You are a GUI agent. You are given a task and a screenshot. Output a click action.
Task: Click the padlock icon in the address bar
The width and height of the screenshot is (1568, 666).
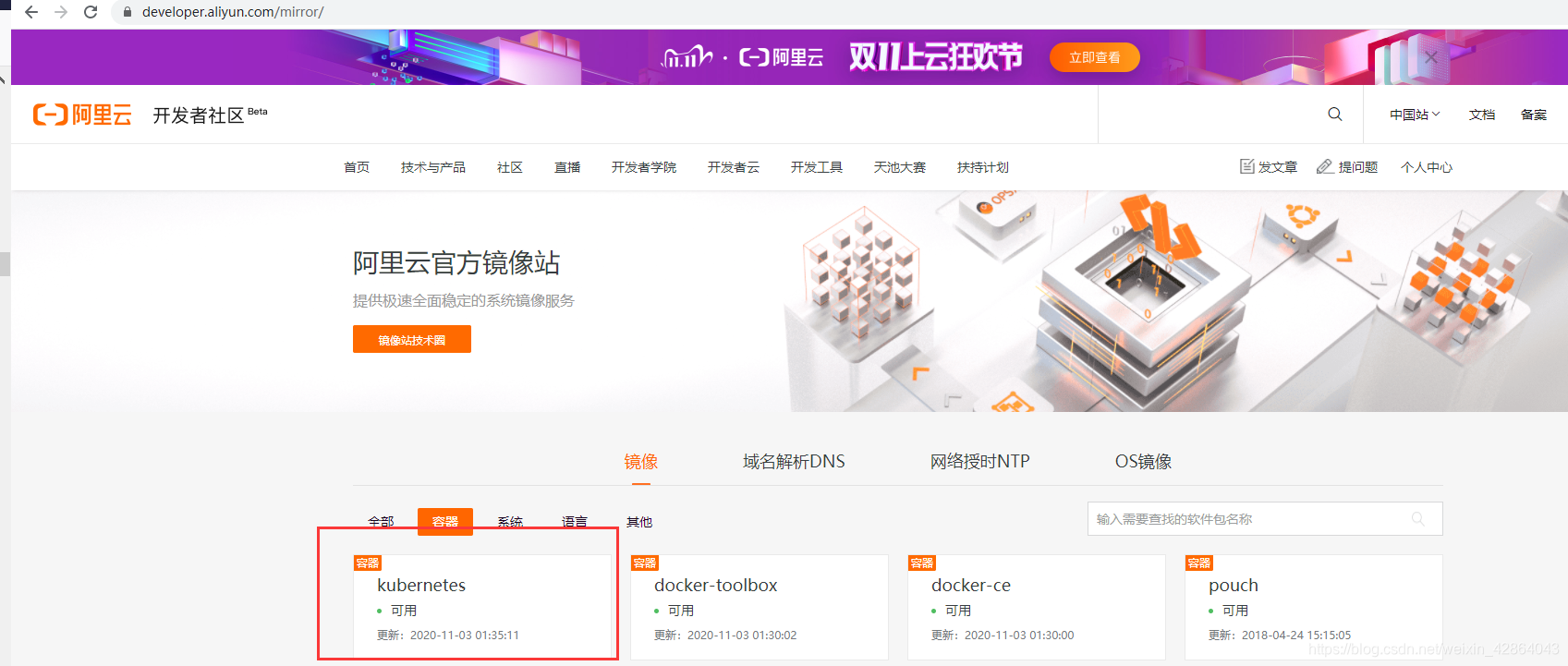128,12
